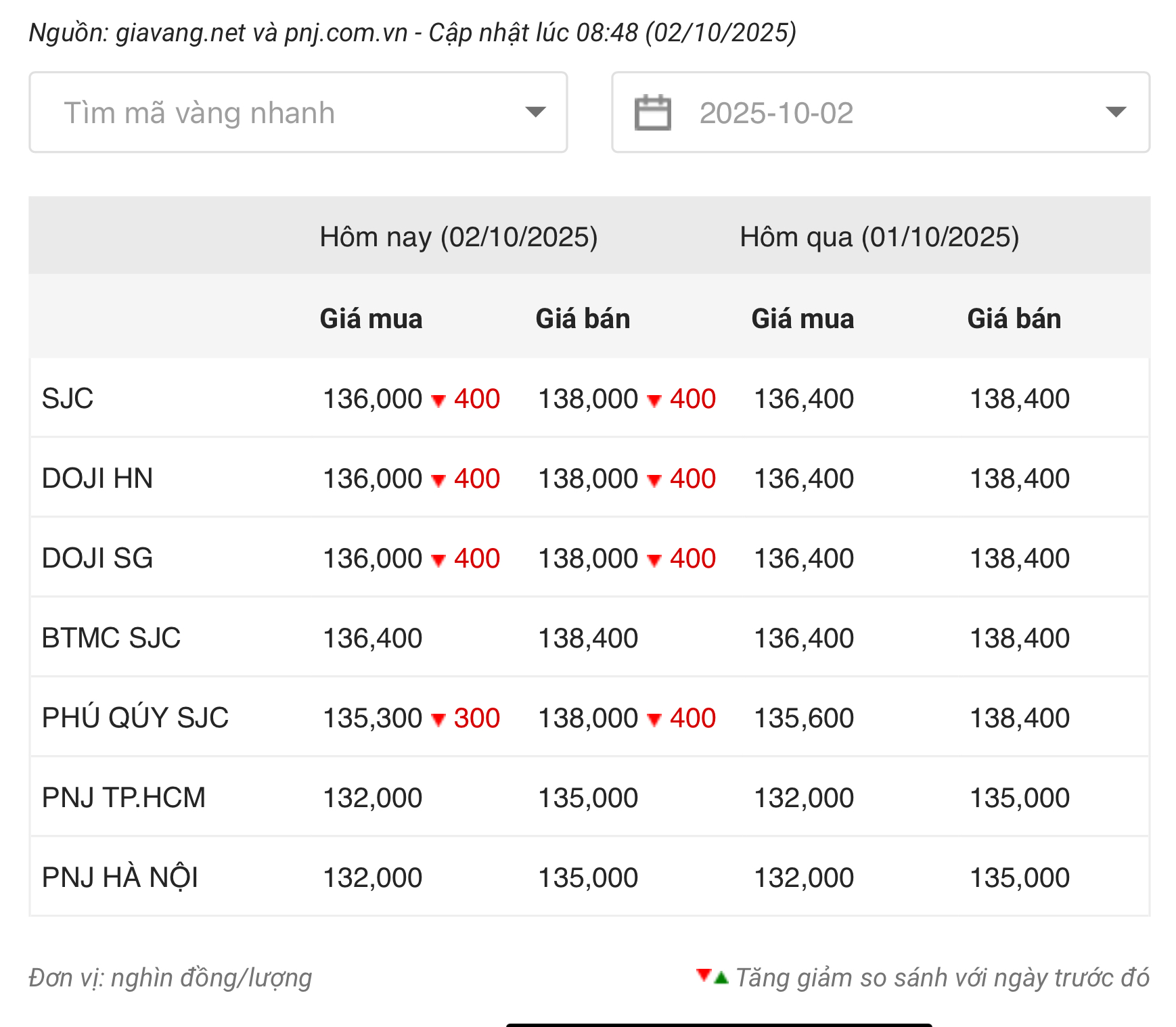
Task: Click red down arrow beside PHÚ QUÝ SJC sell price
Action: pyautogui.click(x=654, y=720)
